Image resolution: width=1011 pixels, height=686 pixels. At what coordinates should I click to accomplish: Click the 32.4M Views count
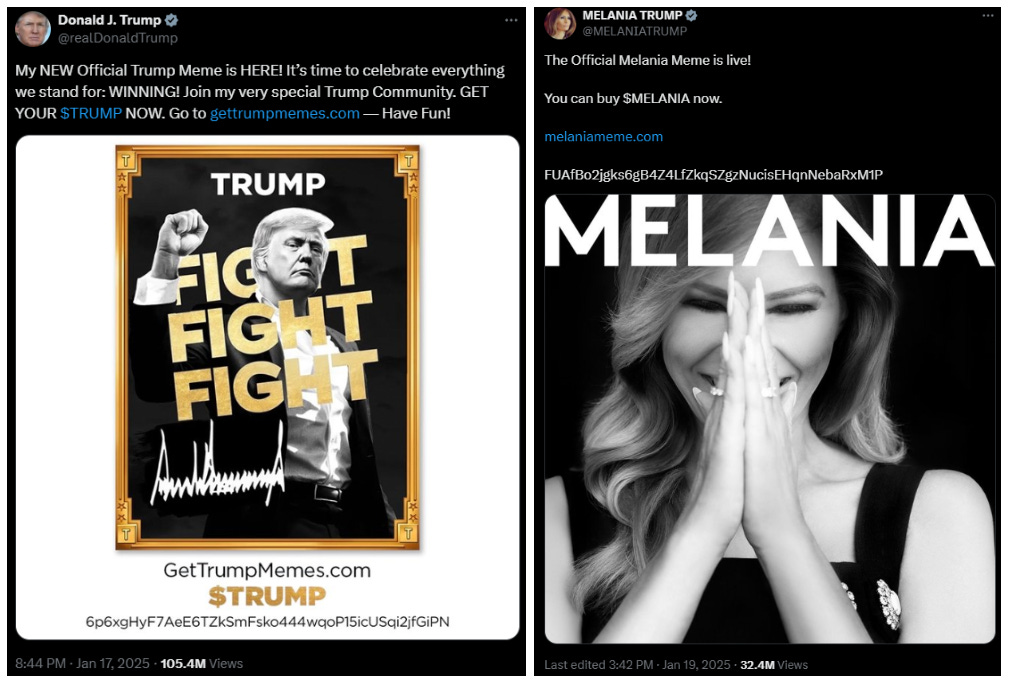[x=774, y=665]
